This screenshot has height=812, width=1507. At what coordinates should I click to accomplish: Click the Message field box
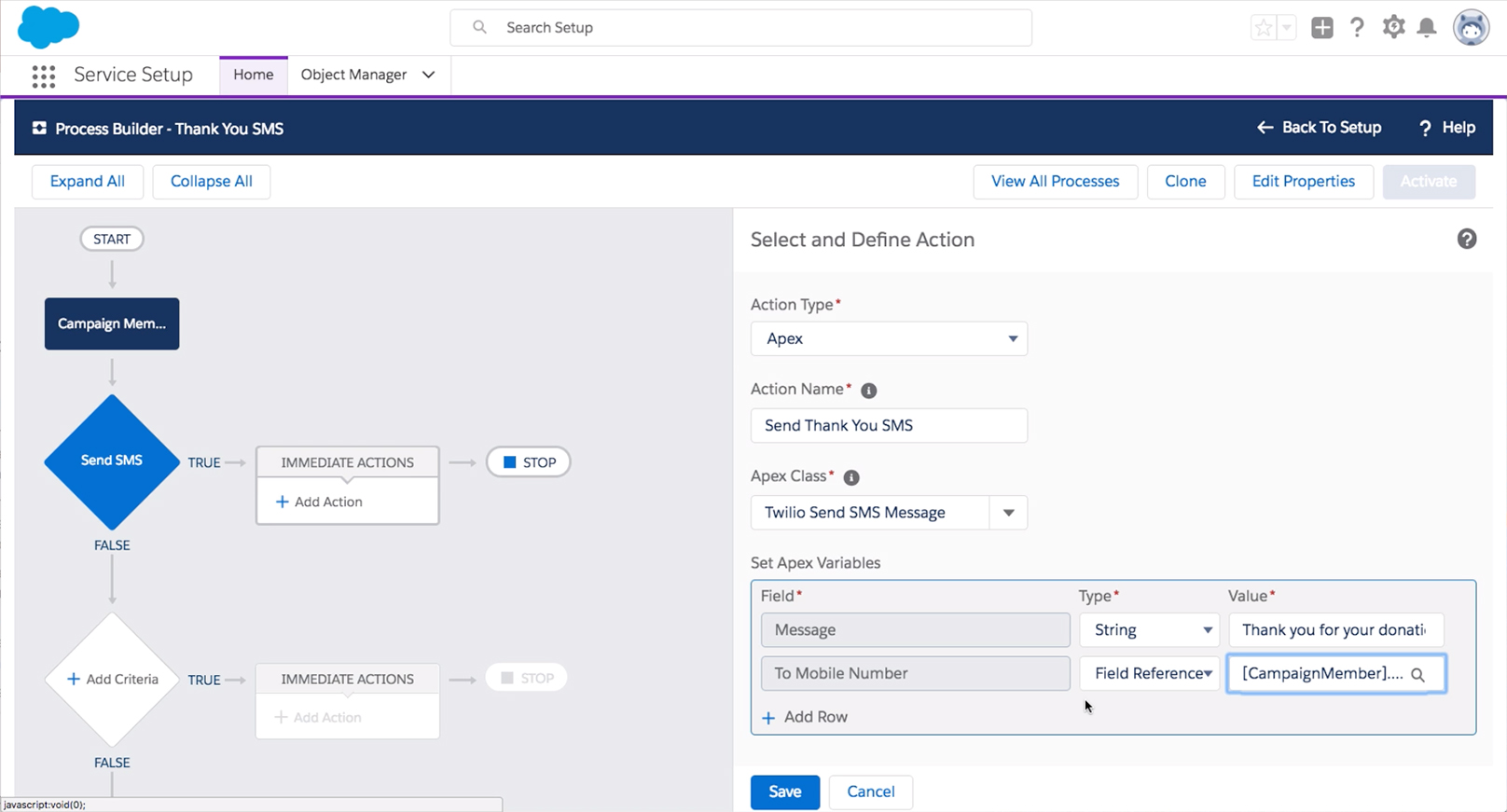(x=915, y=630)
